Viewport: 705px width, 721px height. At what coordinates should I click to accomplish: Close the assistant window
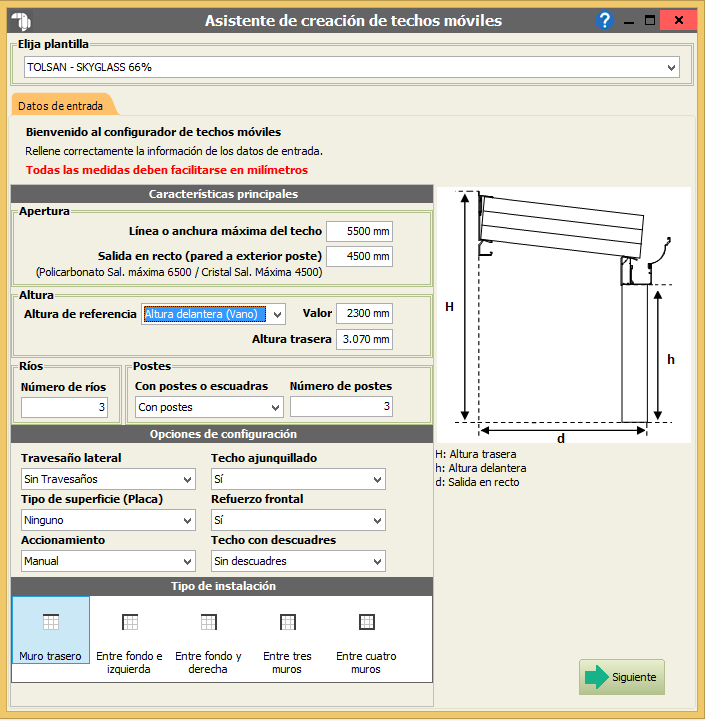tap(678, 21)
